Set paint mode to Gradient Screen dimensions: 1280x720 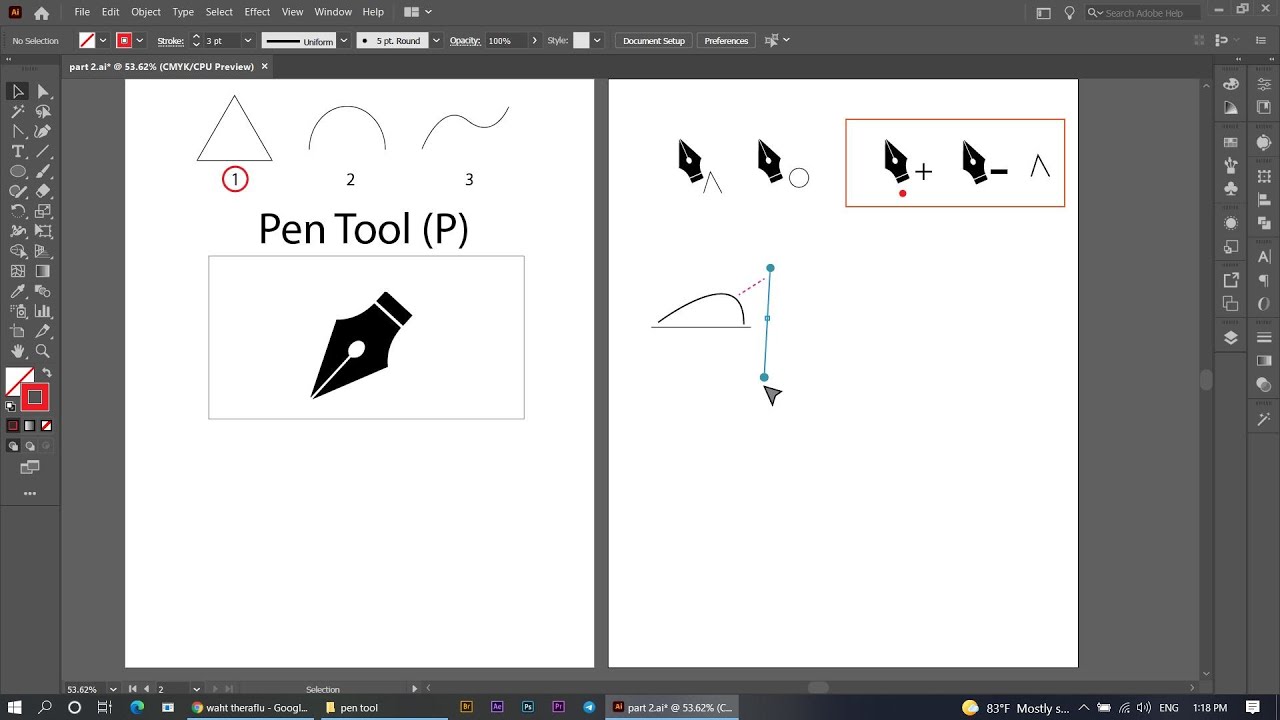tap(30, 426)
